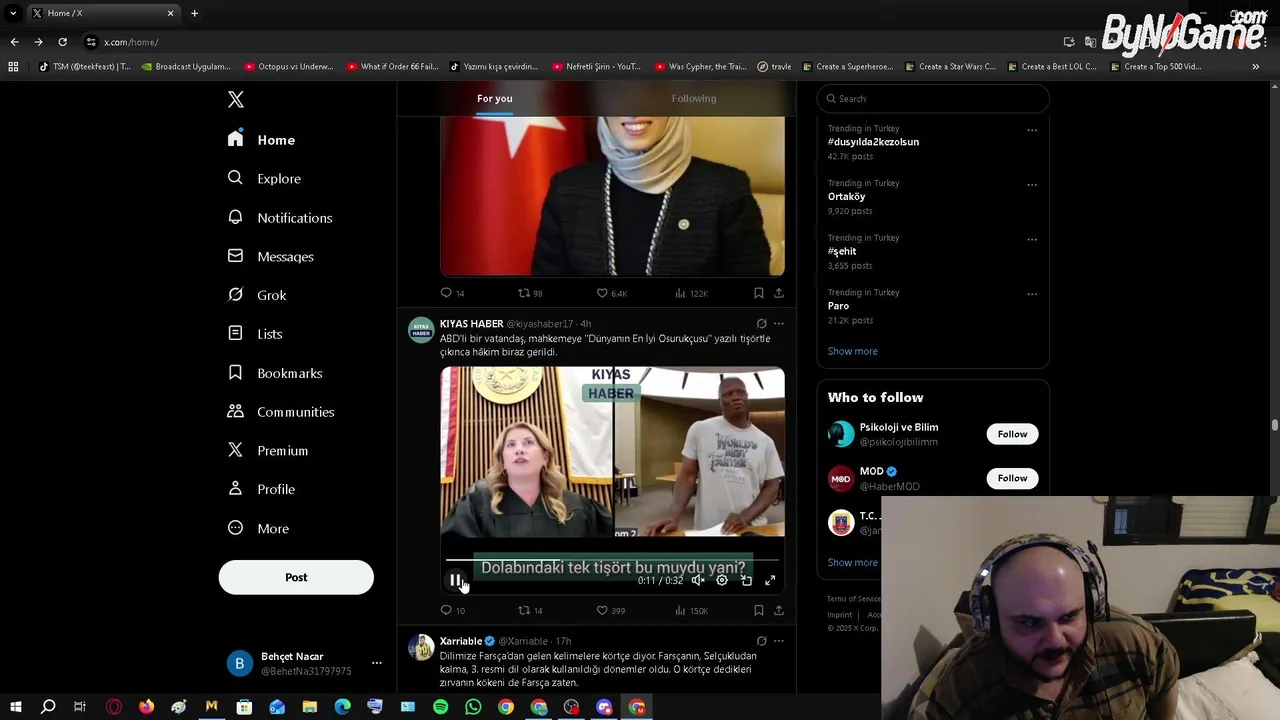Open Spotify from the taskbar
The width and height of the screenshot is (1280, 720).
coord(441,707)
